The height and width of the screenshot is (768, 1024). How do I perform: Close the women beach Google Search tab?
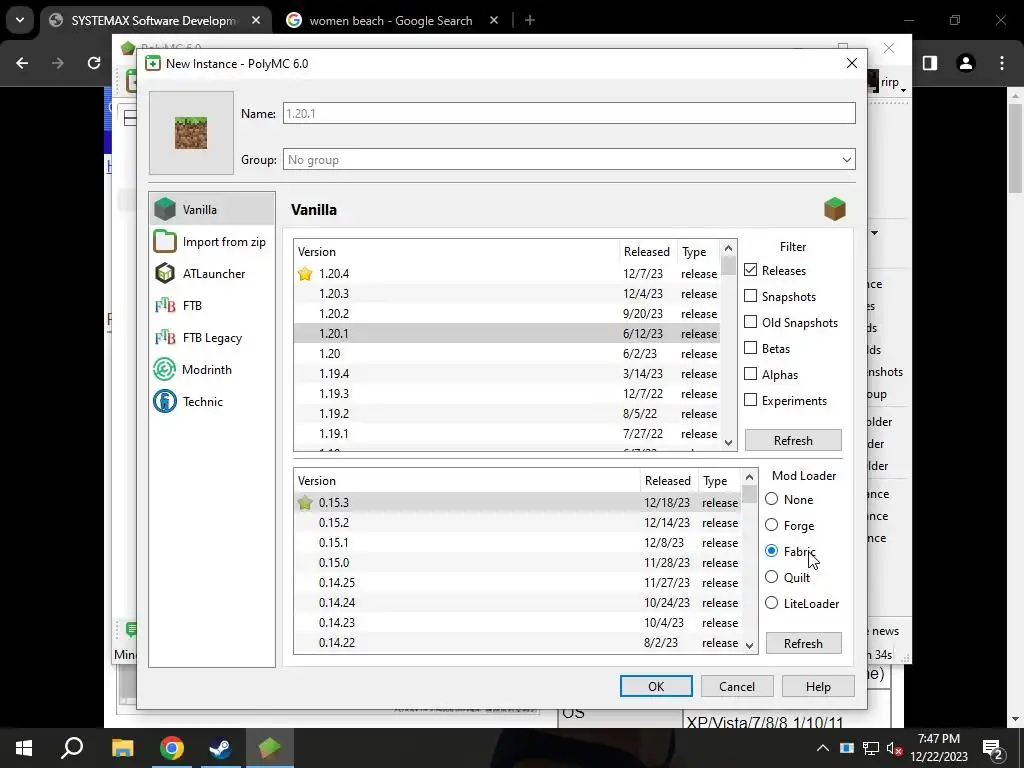[494, 20]
